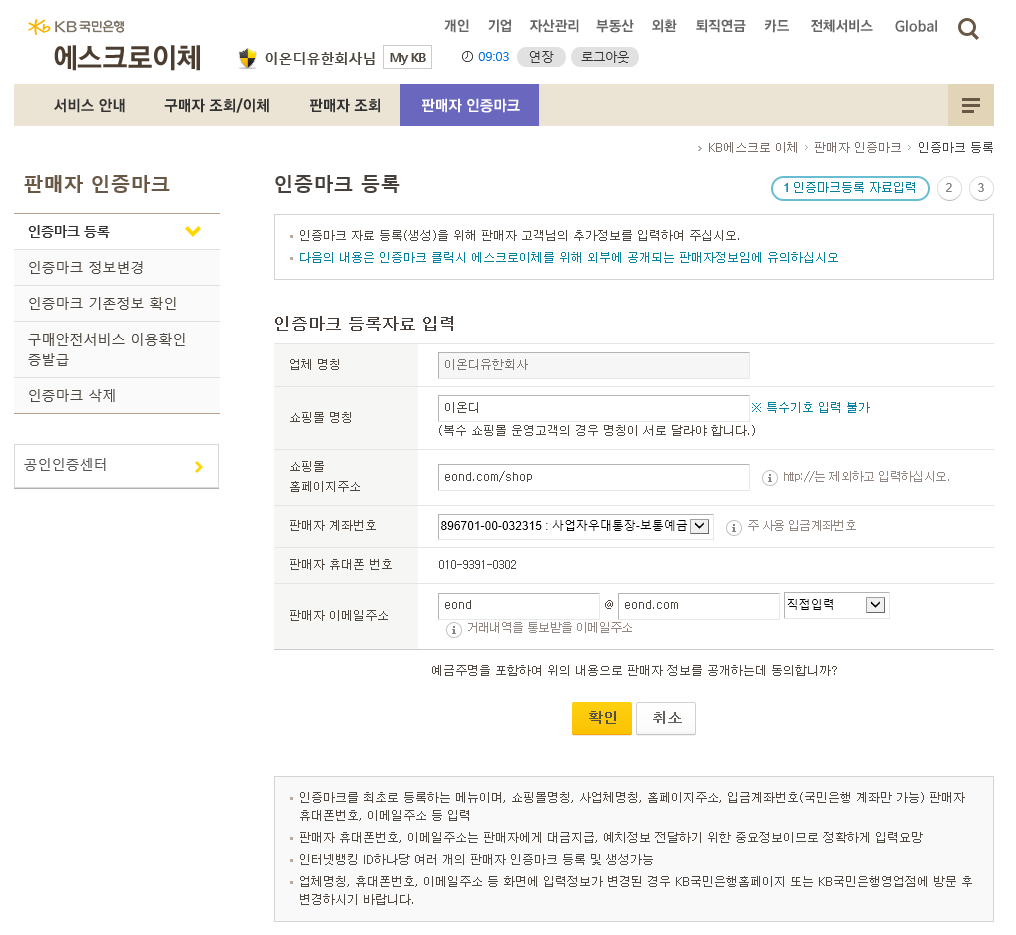
Task: Open the search magnifier icon
Action: click(968, 29)
